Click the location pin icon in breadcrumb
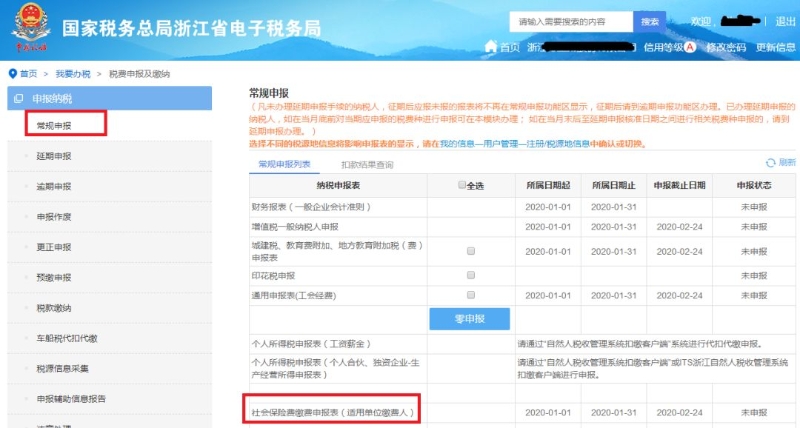Image resolution: width=800 pixels, height=428 pixels. point(11,73)
